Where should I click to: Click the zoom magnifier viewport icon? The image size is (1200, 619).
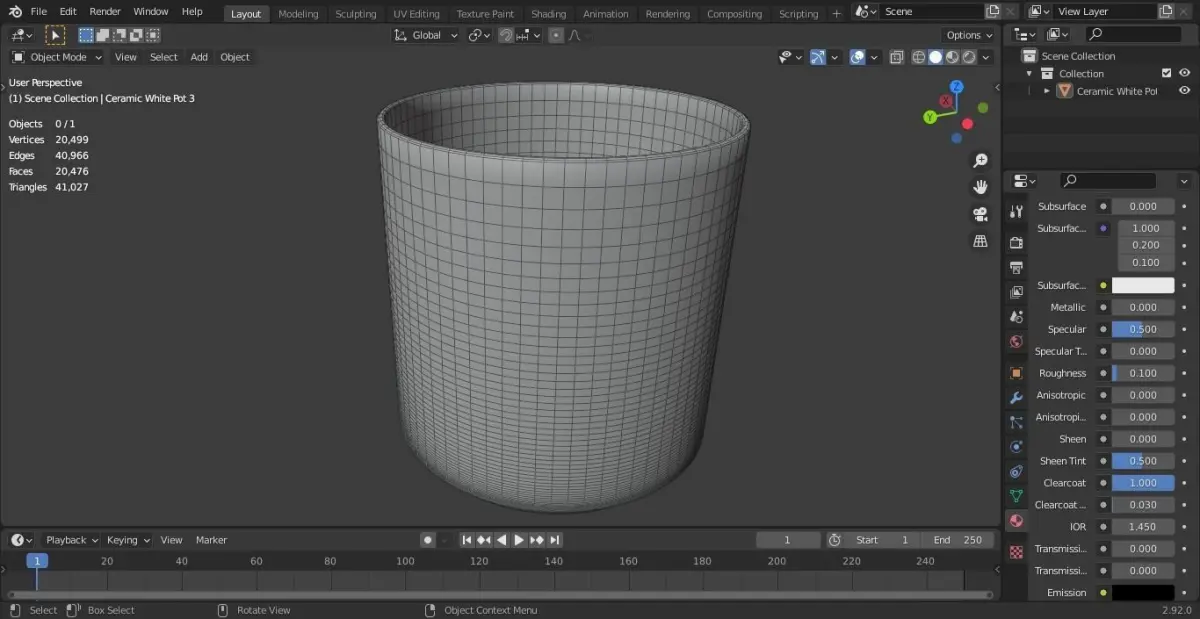coord(980,161)
